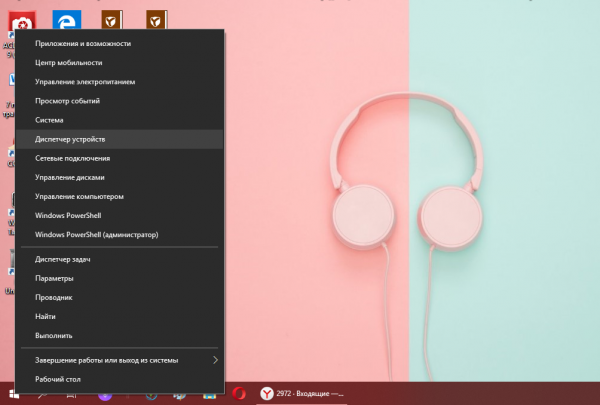Select Управление дисками

[x=119, y=178]
